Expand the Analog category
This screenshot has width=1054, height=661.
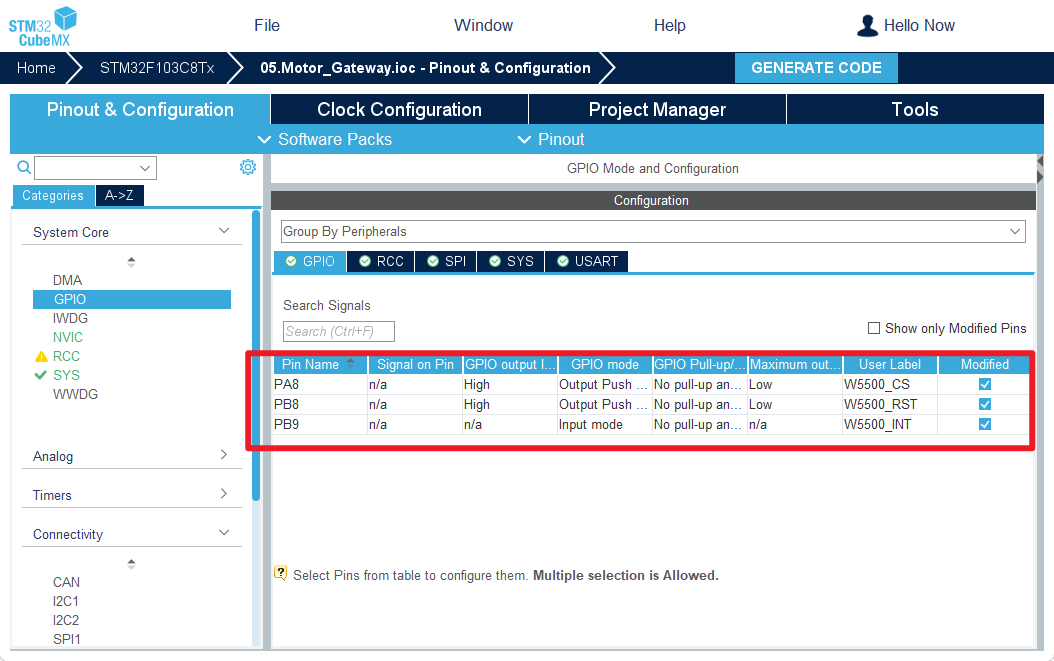pos(131,456)
